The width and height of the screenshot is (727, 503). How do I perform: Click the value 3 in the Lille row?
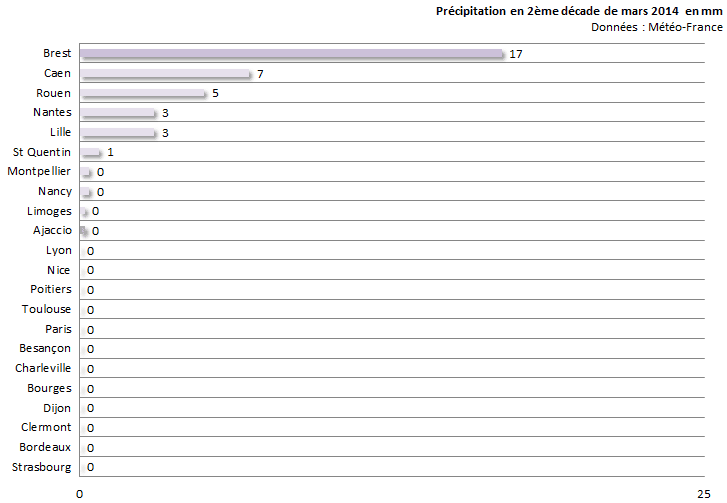pyautogui.click(x=165, y=133)
